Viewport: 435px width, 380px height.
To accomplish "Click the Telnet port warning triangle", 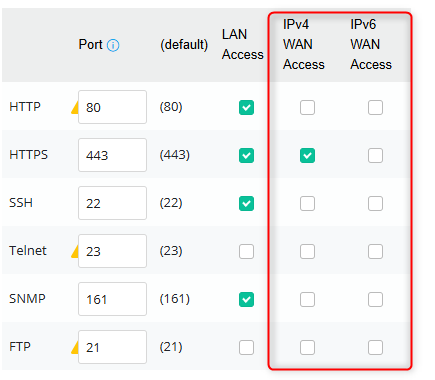I will point(75,252).
